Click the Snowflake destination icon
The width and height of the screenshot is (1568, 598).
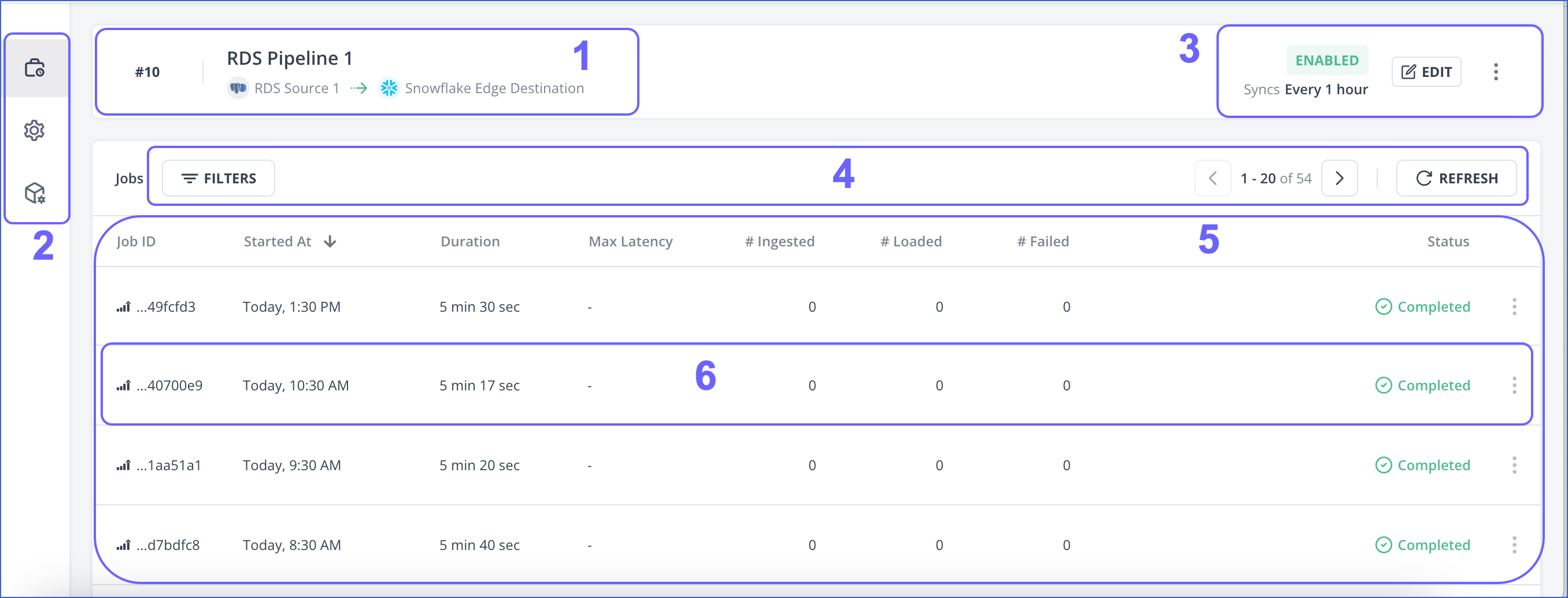click(389, 88)
